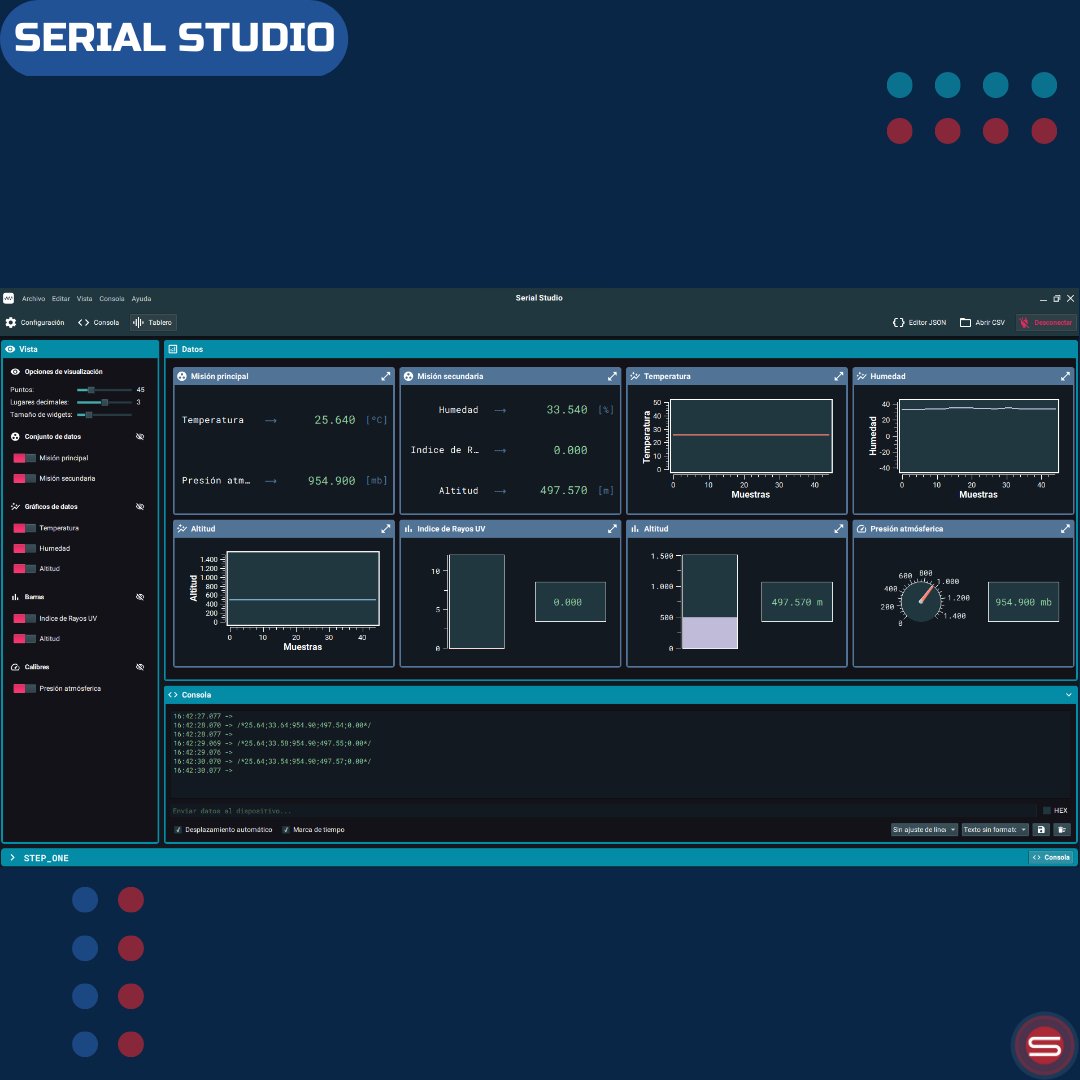The image size is (1080, 1080).
Task: Open the Sin ajuste de línea dropdown
Action: pyautogui.click(x=924, y=829)
